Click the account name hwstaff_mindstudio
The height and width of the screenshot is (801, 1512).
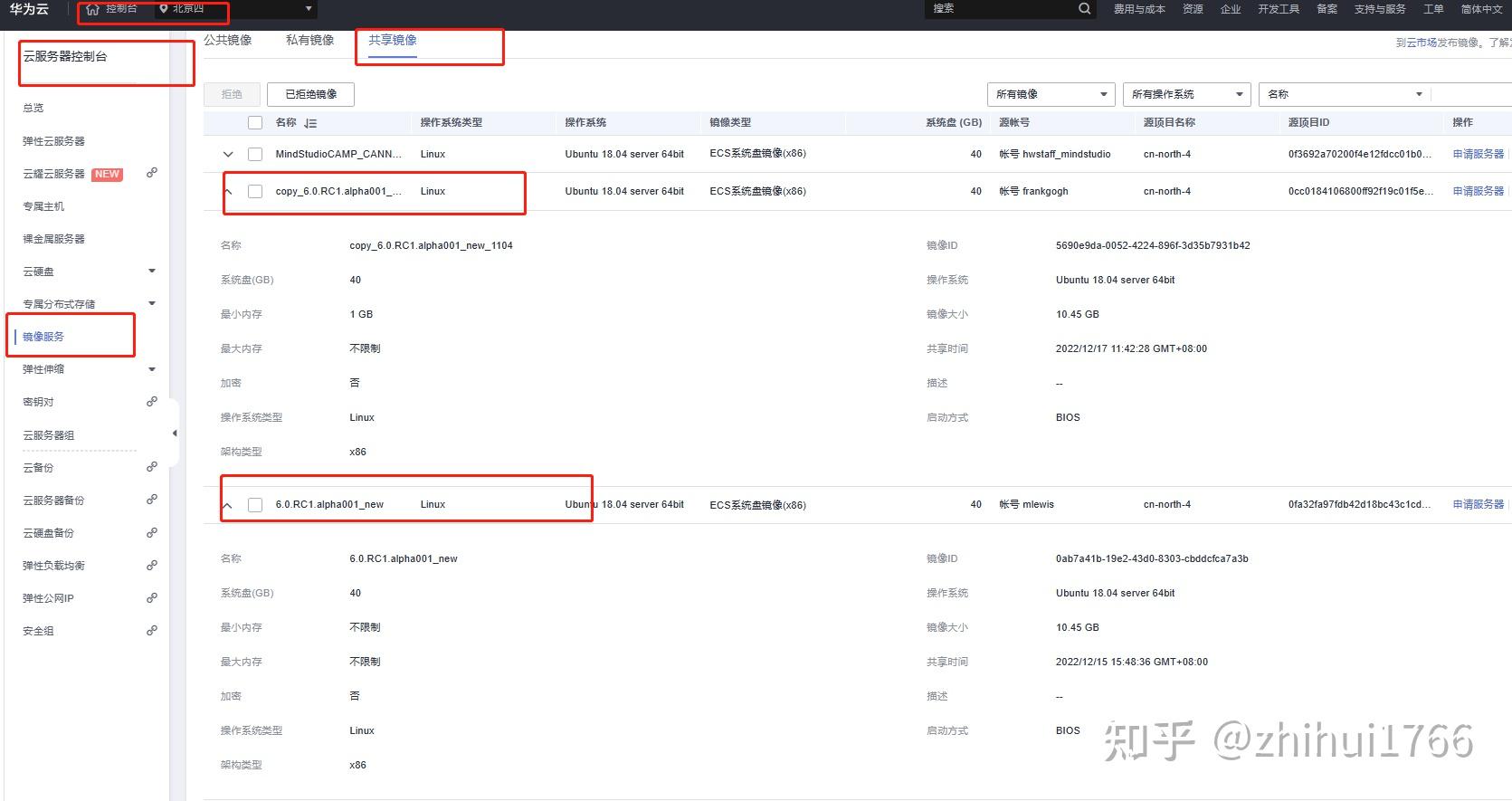[x=1067, y=154]
